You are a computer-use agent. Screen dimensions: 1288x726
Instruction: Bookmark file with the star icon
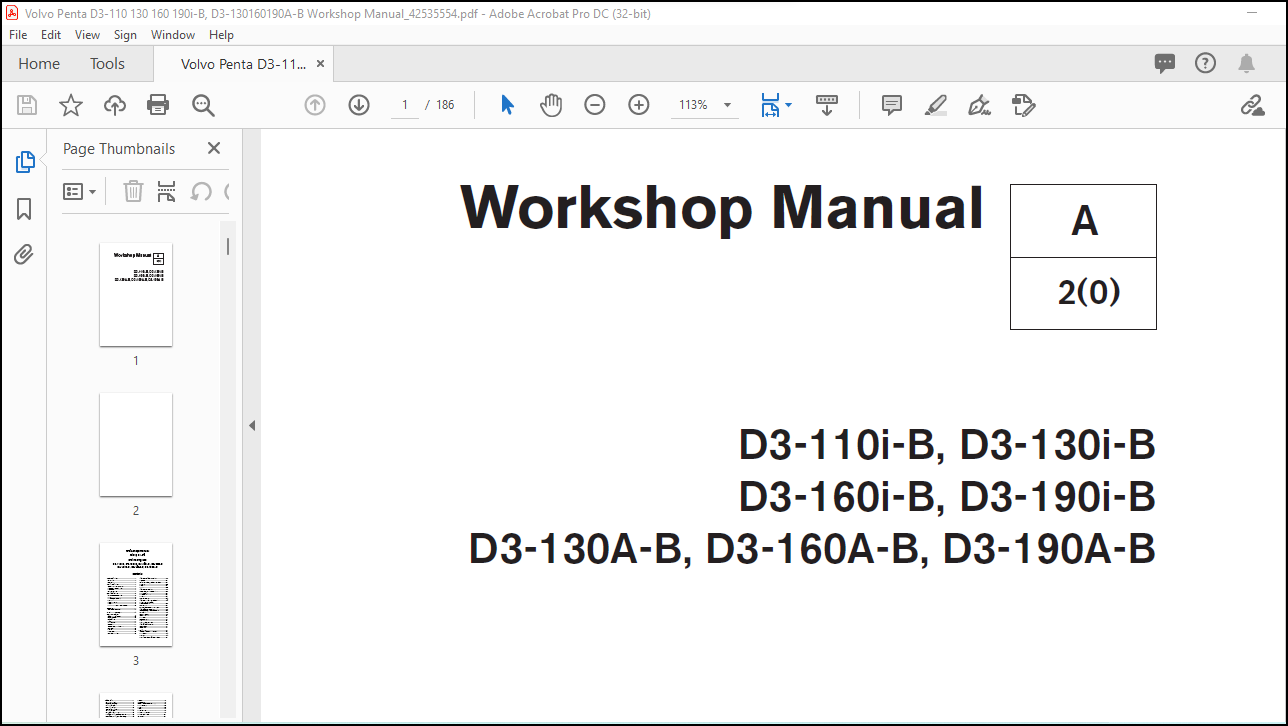[x=71, y=105]
